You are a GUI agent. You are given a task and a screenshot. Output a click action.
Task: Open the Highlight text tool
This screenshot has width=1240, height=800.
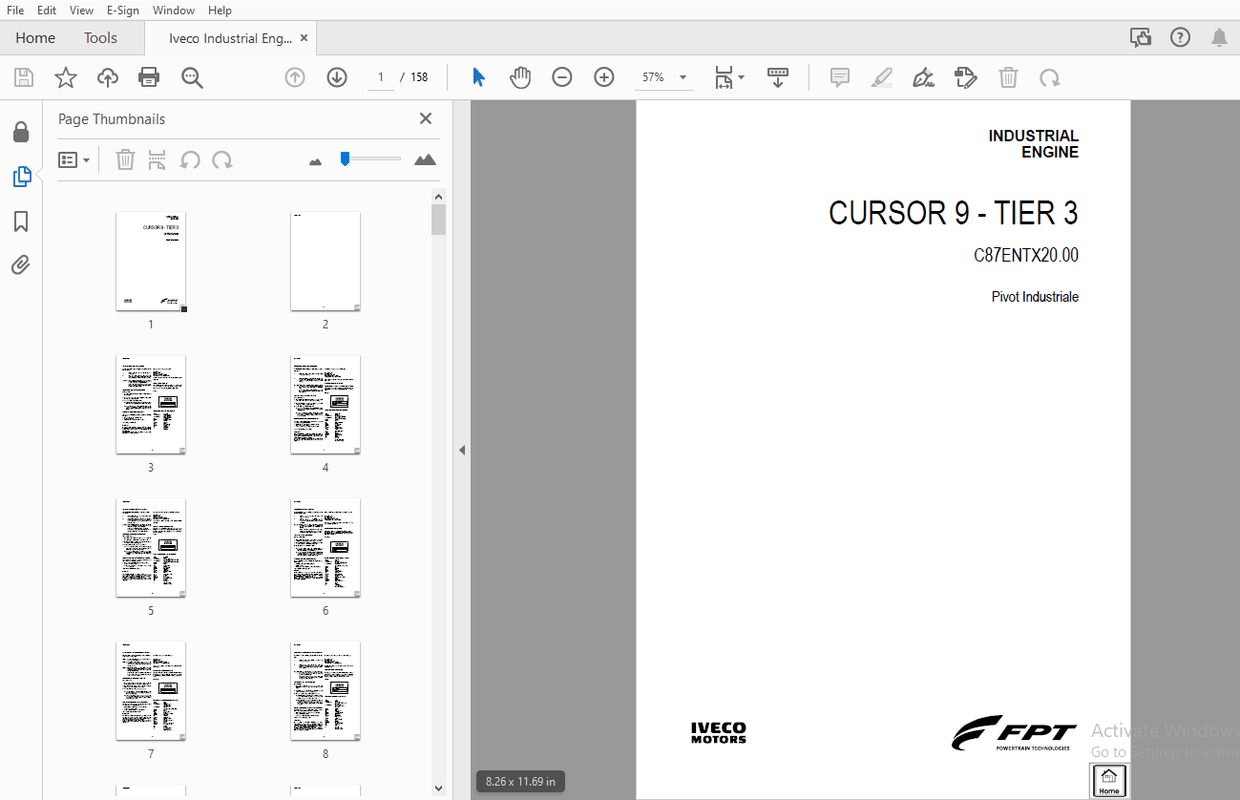[881, 77]
